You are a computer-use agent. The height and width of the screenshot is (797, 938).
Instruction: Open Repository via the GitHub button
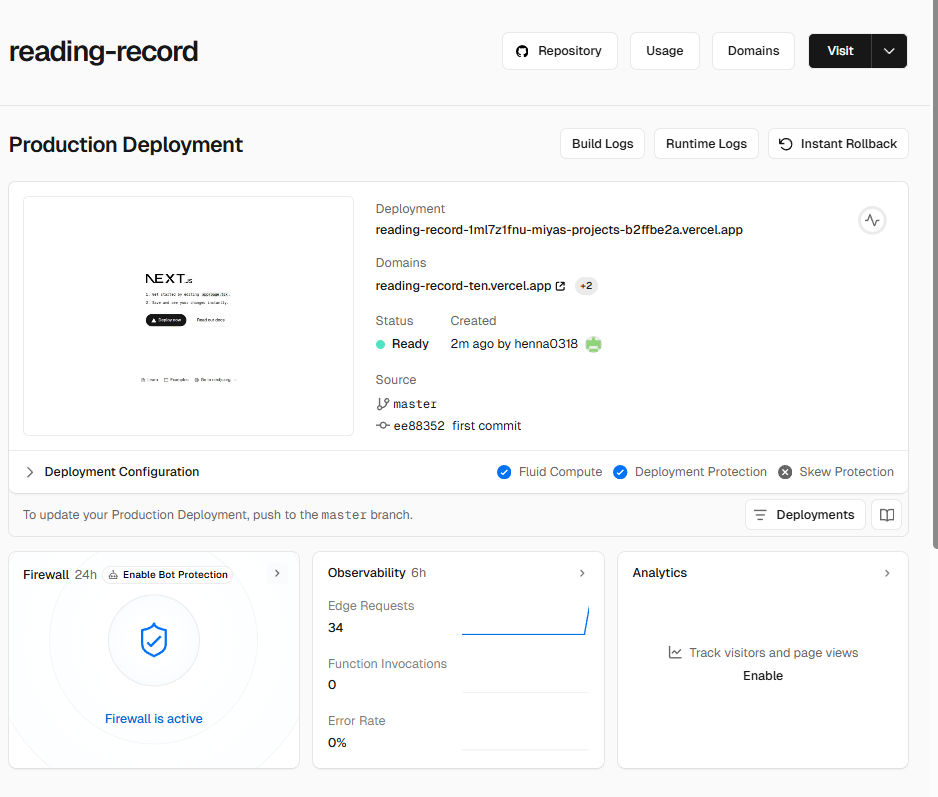click(559, 51)
